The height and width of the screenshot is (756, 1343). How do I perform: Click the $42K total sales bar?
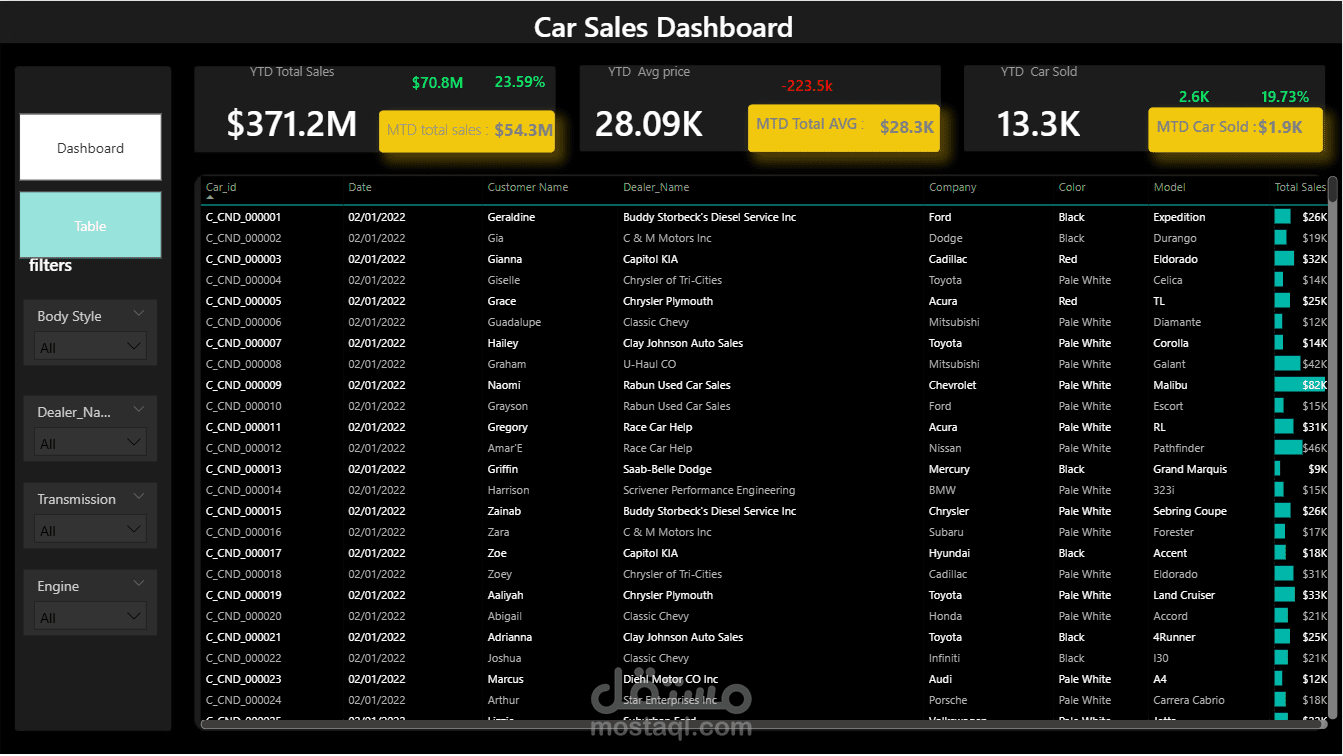click(1287, 364)
